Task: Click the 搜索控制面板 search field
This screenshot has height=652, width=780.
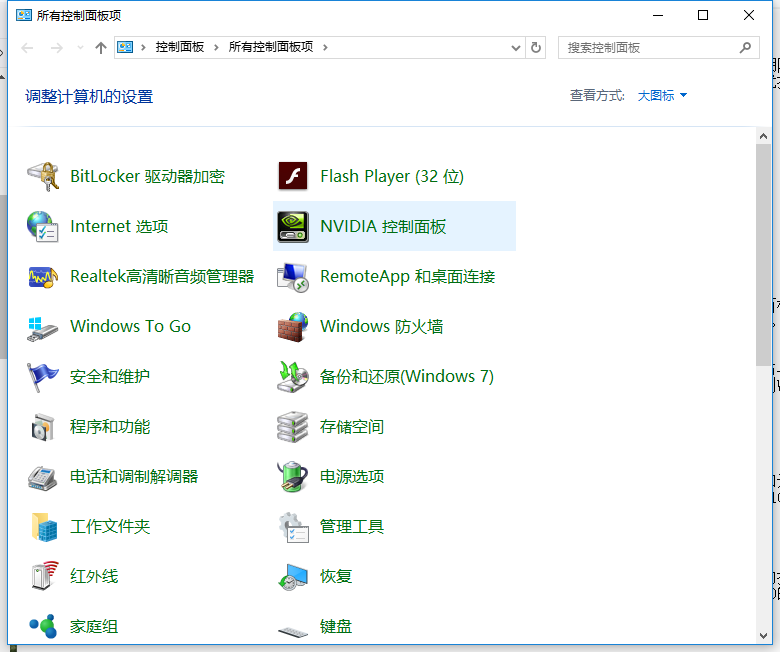Action: [650, 47]
